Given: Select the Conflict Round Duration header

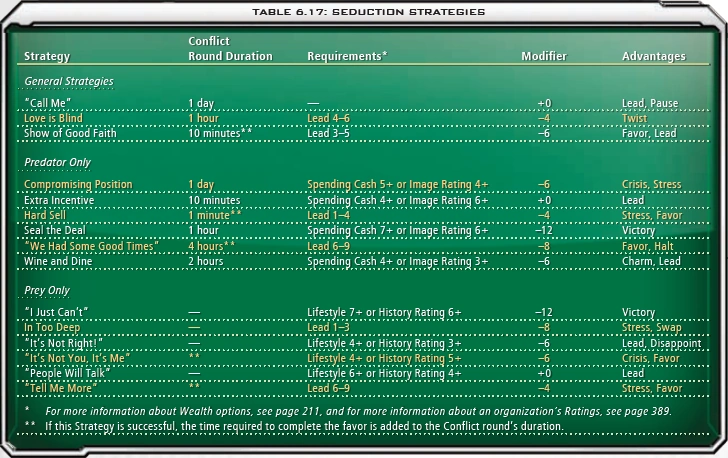Looking at the screenshot, I should [x=230, y=48].
